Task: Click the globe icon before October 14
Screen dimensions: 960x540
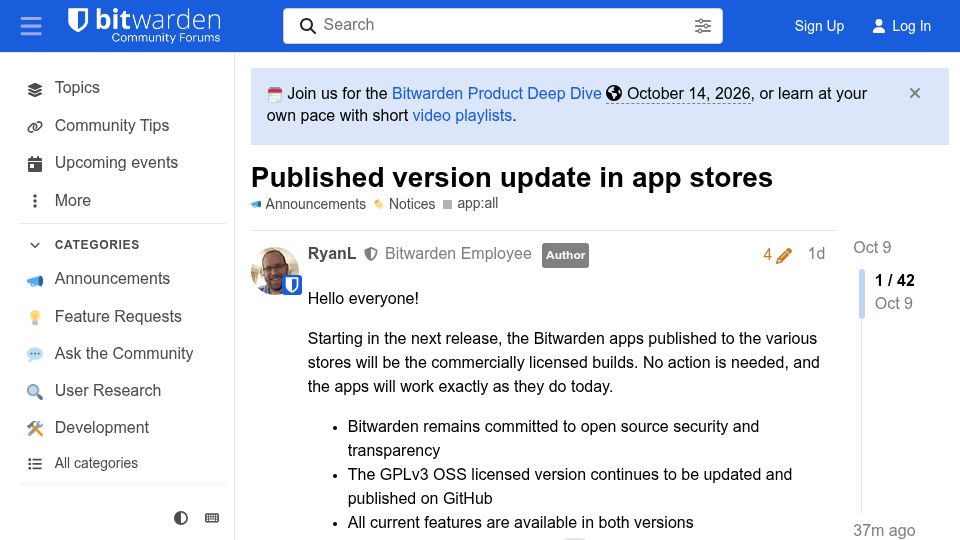Action: 614,93
